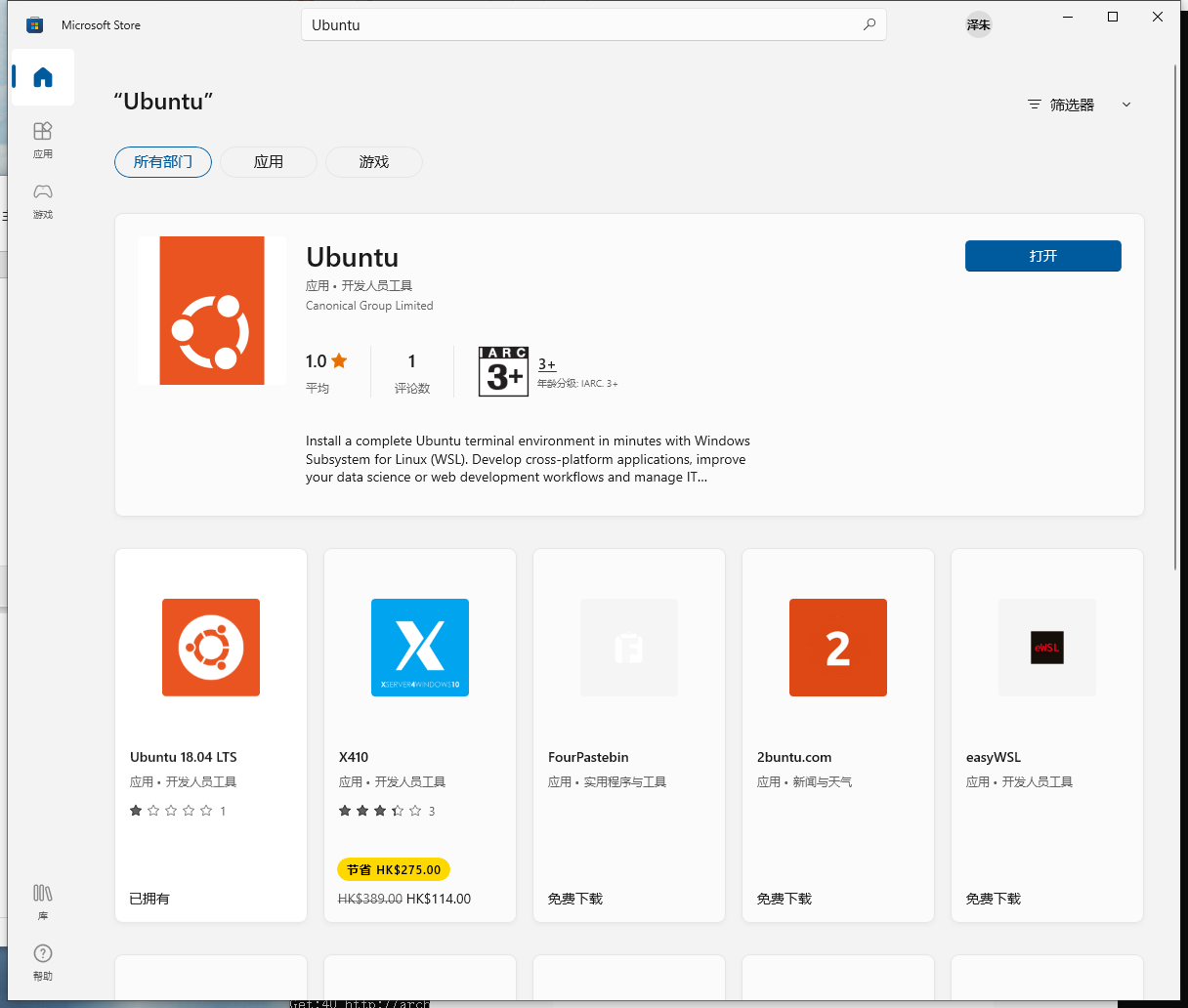The height and width of the screenshot is (1008, 1188).
Task: Click the IARC 3+ rating badge
Action: pyautogui.click(x=504, y=371)
